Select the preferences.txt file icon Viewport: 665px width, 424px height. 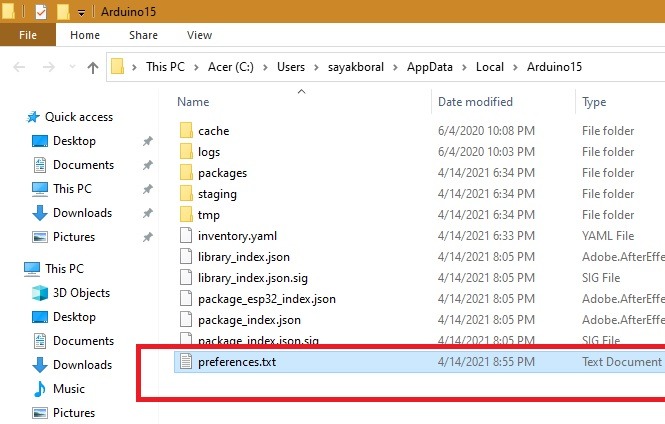(186, 362)
